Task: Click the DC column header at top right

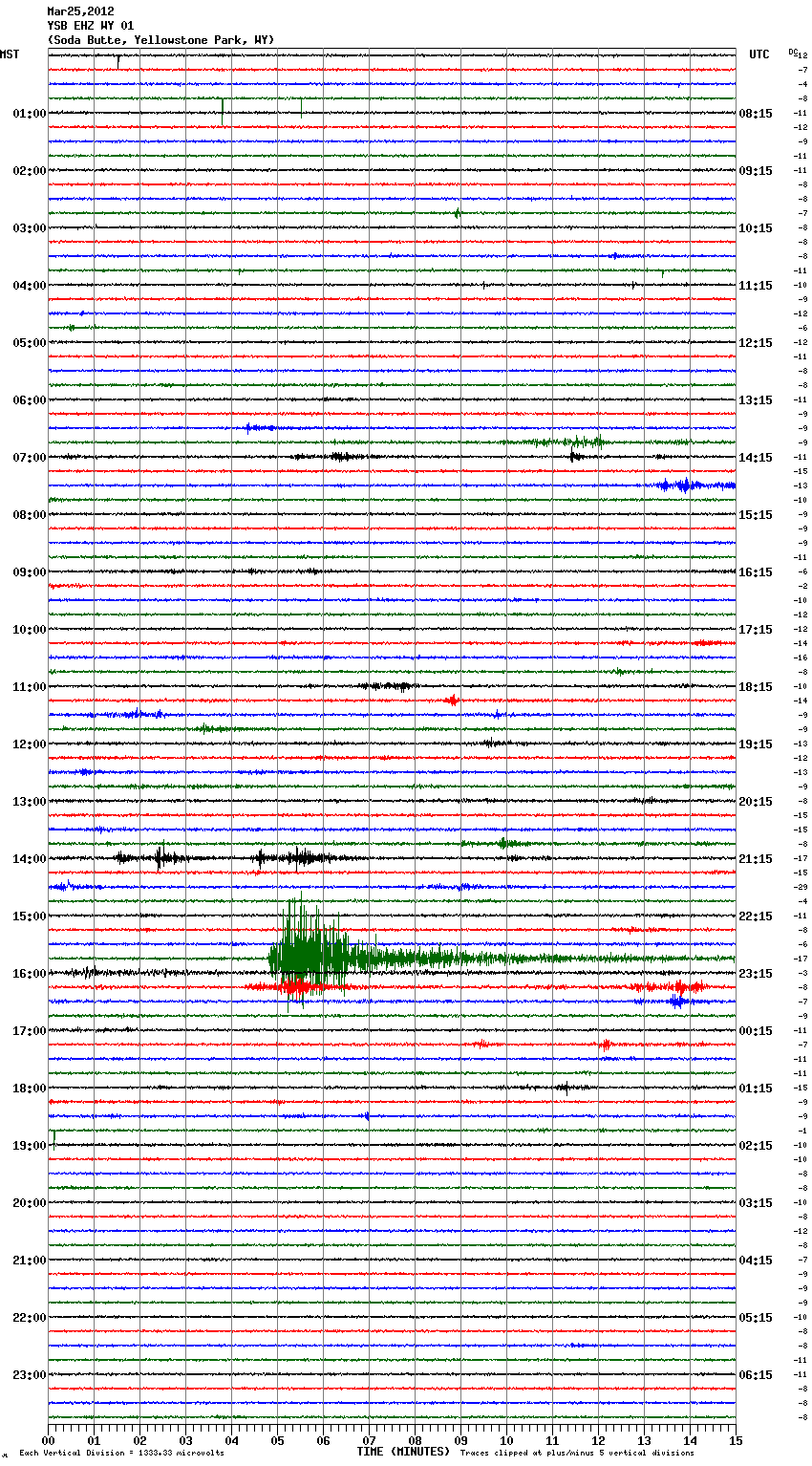Action: [793, 53]
